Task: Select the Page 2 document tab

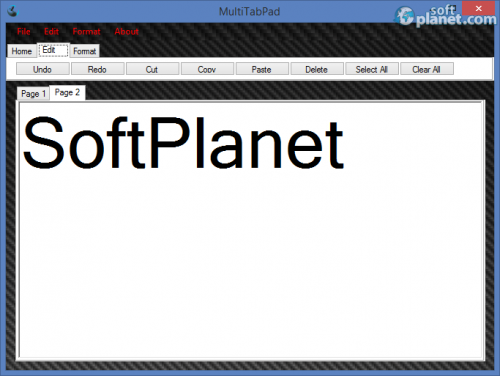Action: (x=67, y=92)
